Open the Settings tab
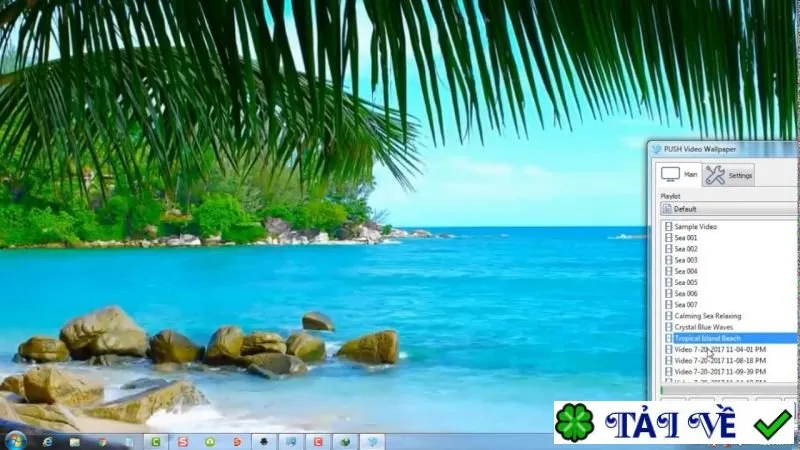The image size is (800, 450). tap(729, 175)
